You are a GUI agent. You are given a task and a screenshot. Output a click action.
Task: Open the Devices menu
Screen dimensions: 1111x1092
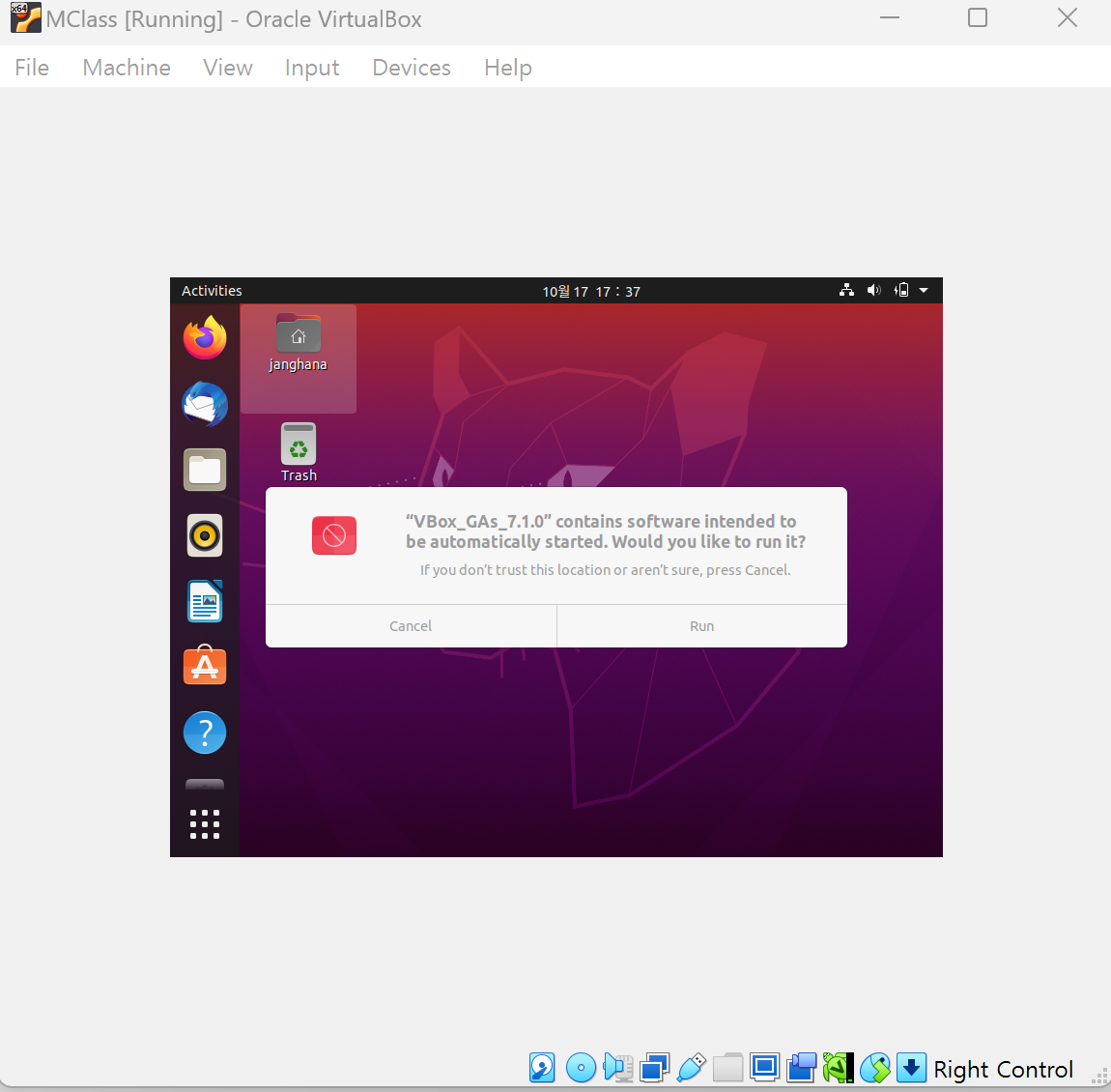point(411,68)
